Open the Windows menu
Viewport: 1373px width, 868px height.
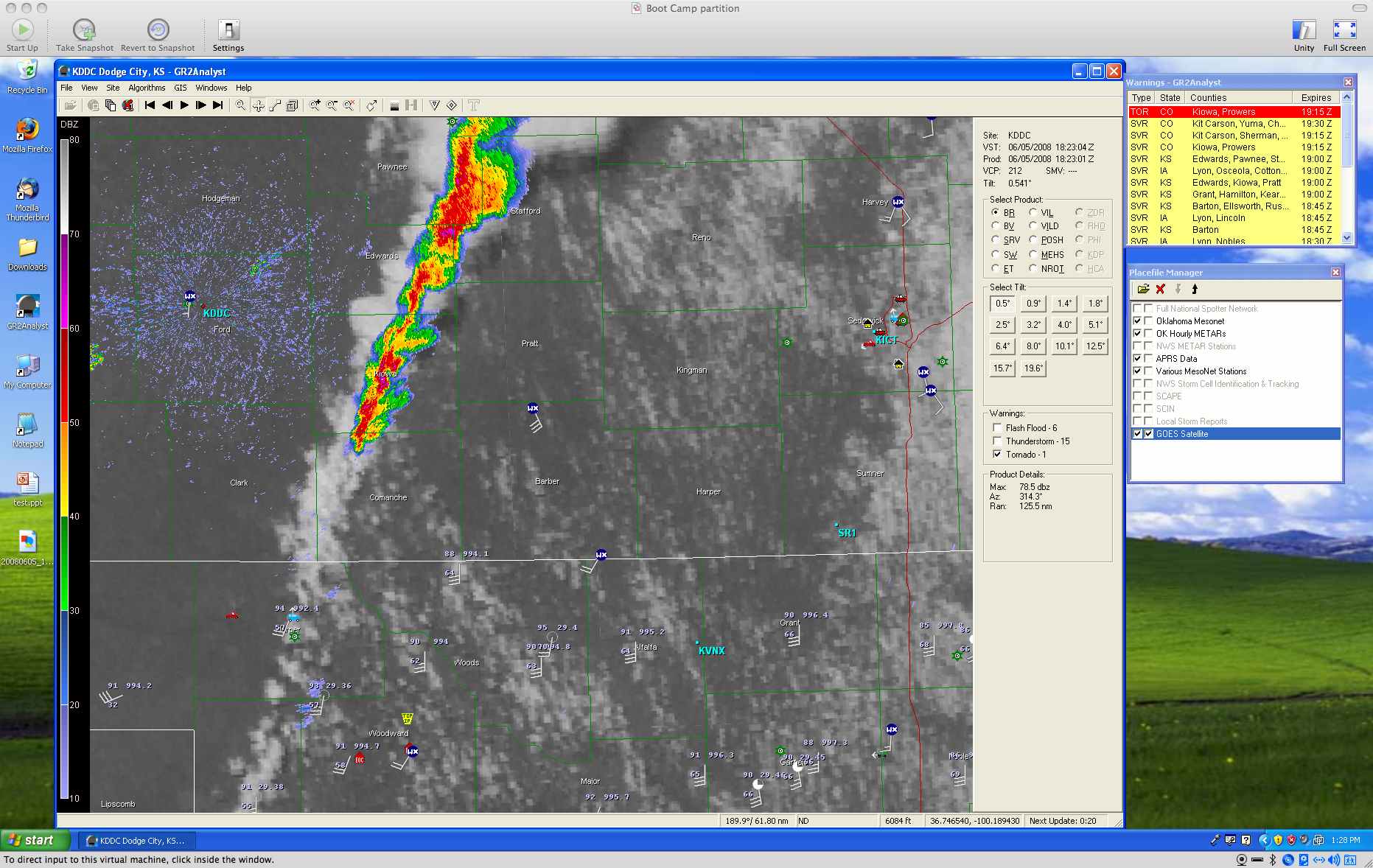pyautogui.click(x=212, y=88)
